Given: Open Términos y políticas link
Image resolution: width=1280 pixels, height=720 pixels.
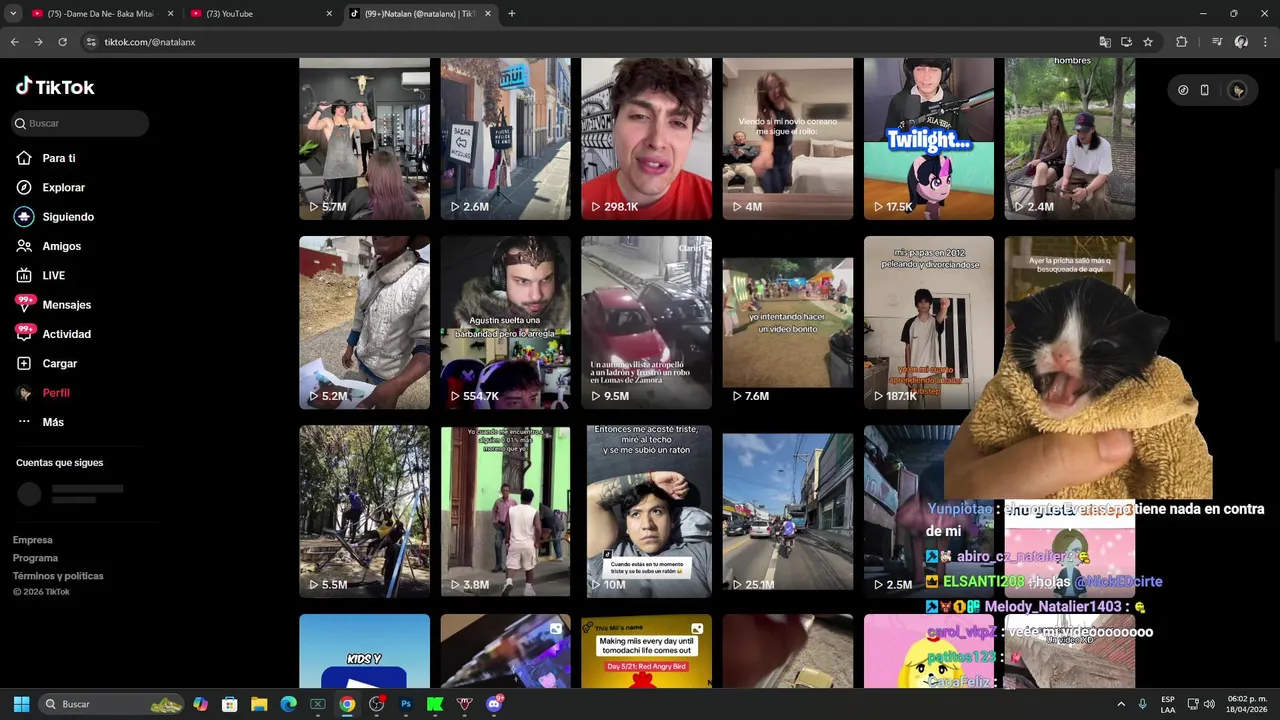Looking at the screenshot, I should [58, 576].
